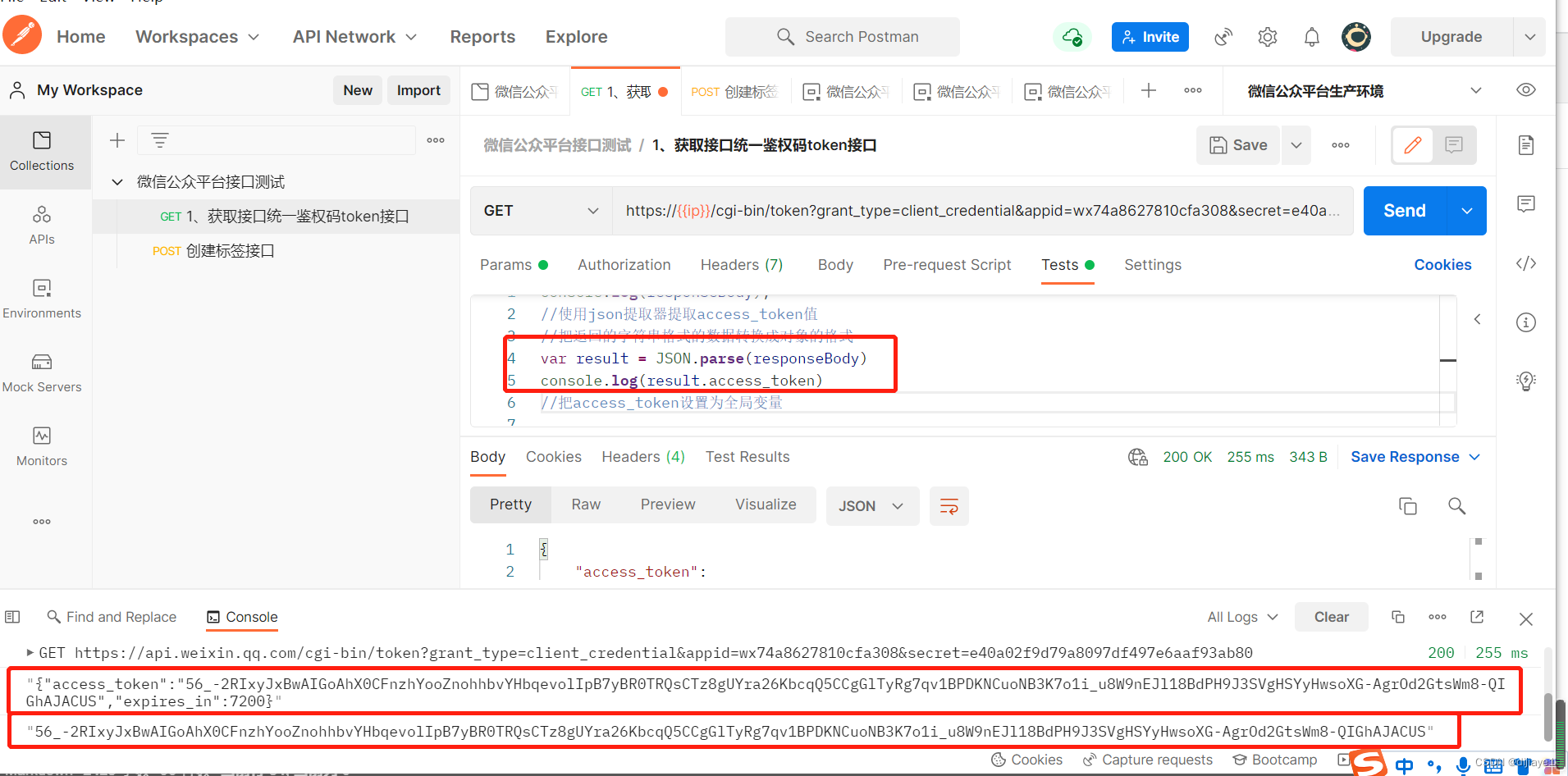The height and width of the screenshot is (776, 1568).
Task: Click the Save button
Action: pyautogui.click(x=1239, y=145)
